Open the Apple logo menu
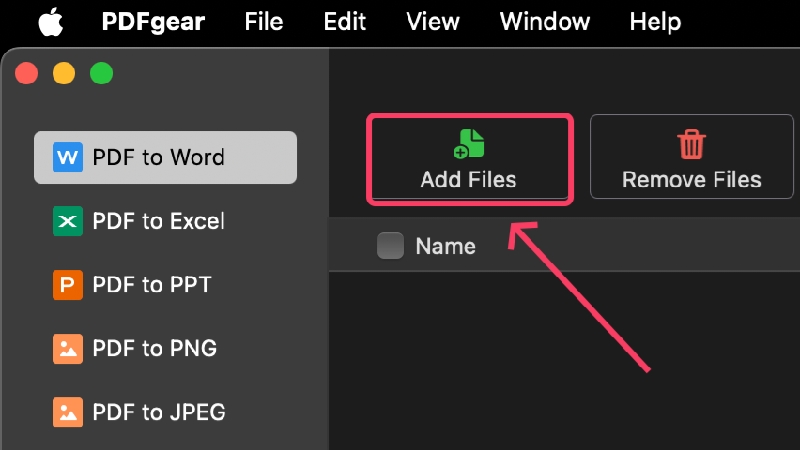800x450 pixels. pos(51,22)
